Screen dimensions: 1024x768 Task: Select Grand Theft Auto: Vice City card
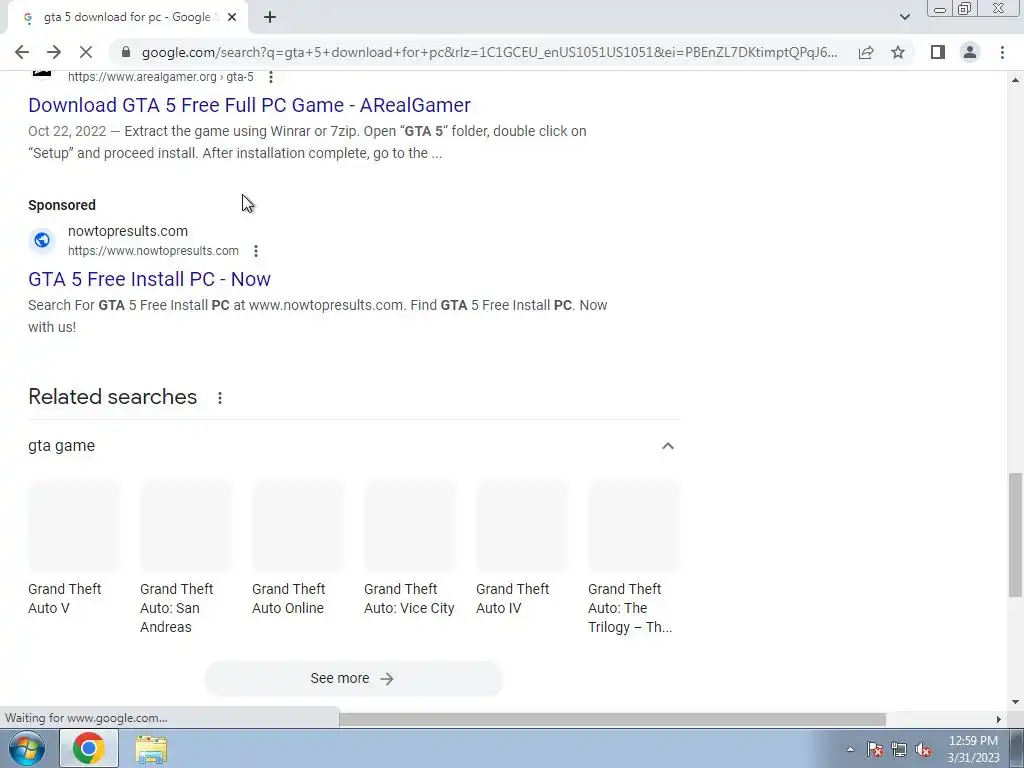pyautogui.click(x=410, y=548)
